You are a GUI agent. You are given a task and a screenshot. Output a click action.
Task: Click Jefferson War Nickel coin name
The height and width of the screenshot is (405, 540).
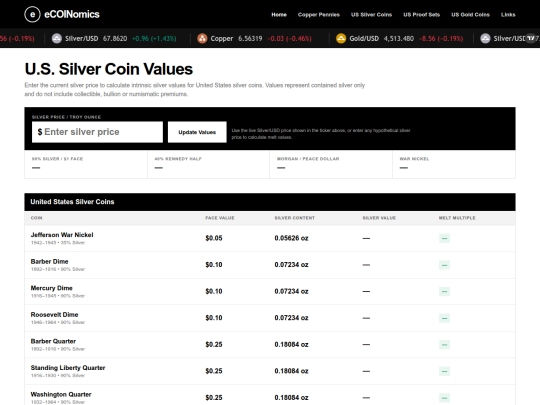point(62,235)
